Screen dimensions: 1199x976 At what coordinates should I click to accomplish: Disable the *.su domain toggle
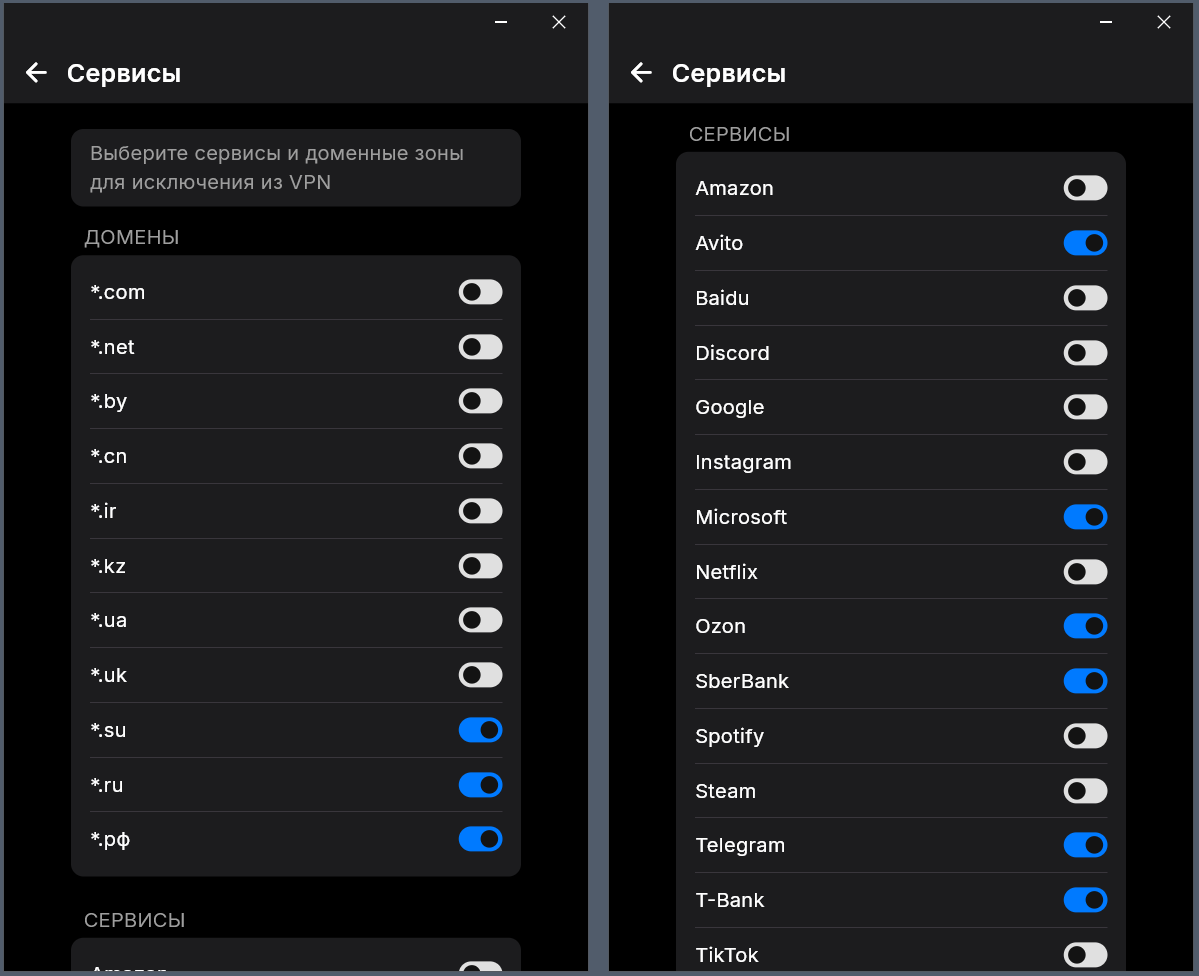point(480,730)
